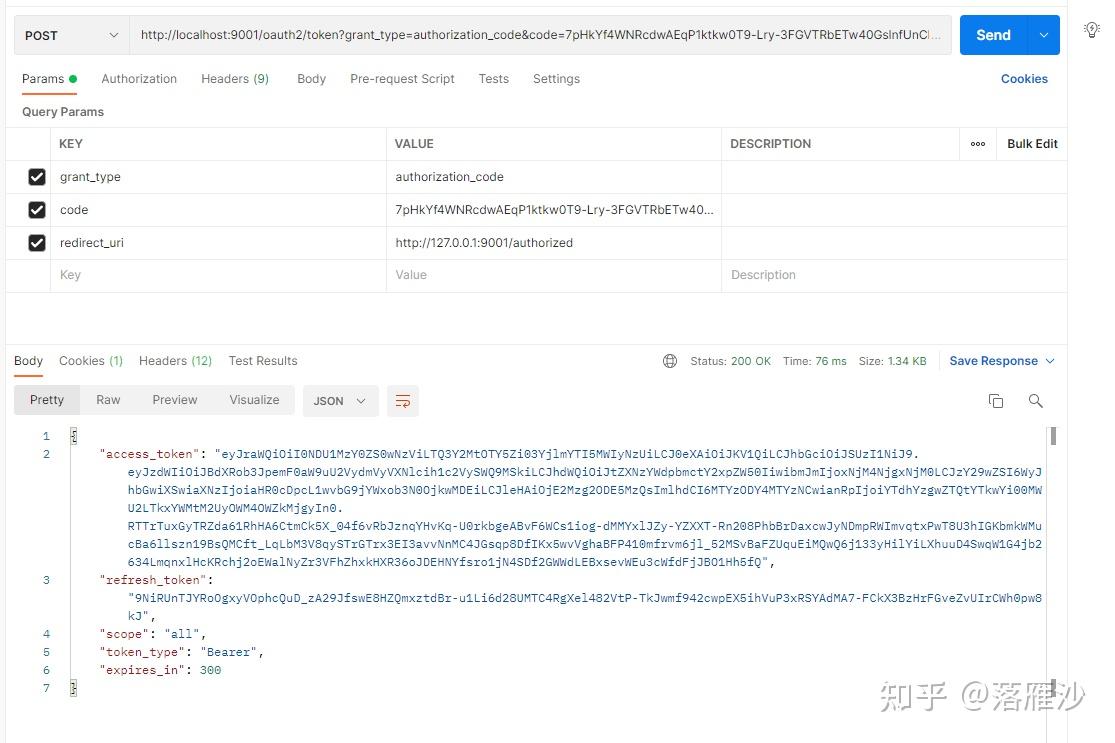This screenshot has width=1115, height=743.
Task: Open the Save Response dropdown
Action: (x=1001, y=361)
